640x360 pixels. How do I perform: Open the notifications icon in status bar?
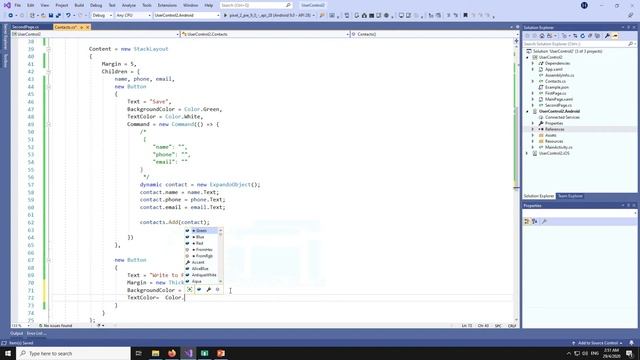[x=631, y=343]
